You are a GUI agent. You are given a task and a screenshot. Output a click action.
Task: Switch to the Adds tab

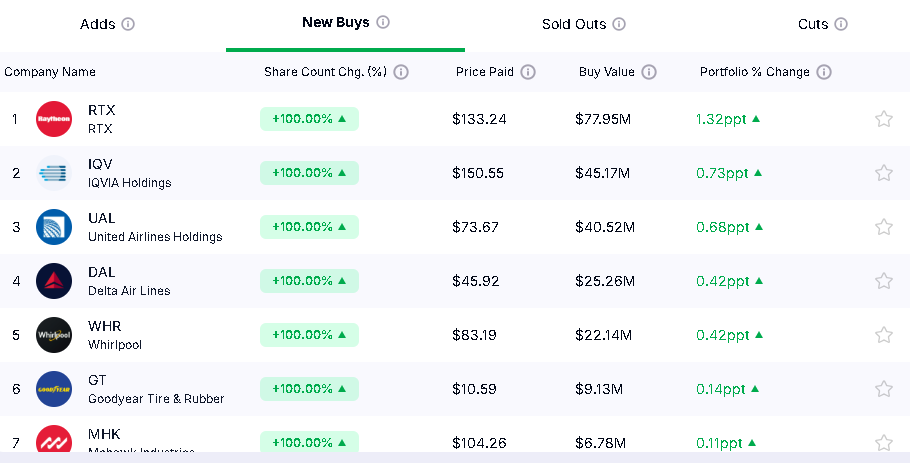(x=98, y=24)
